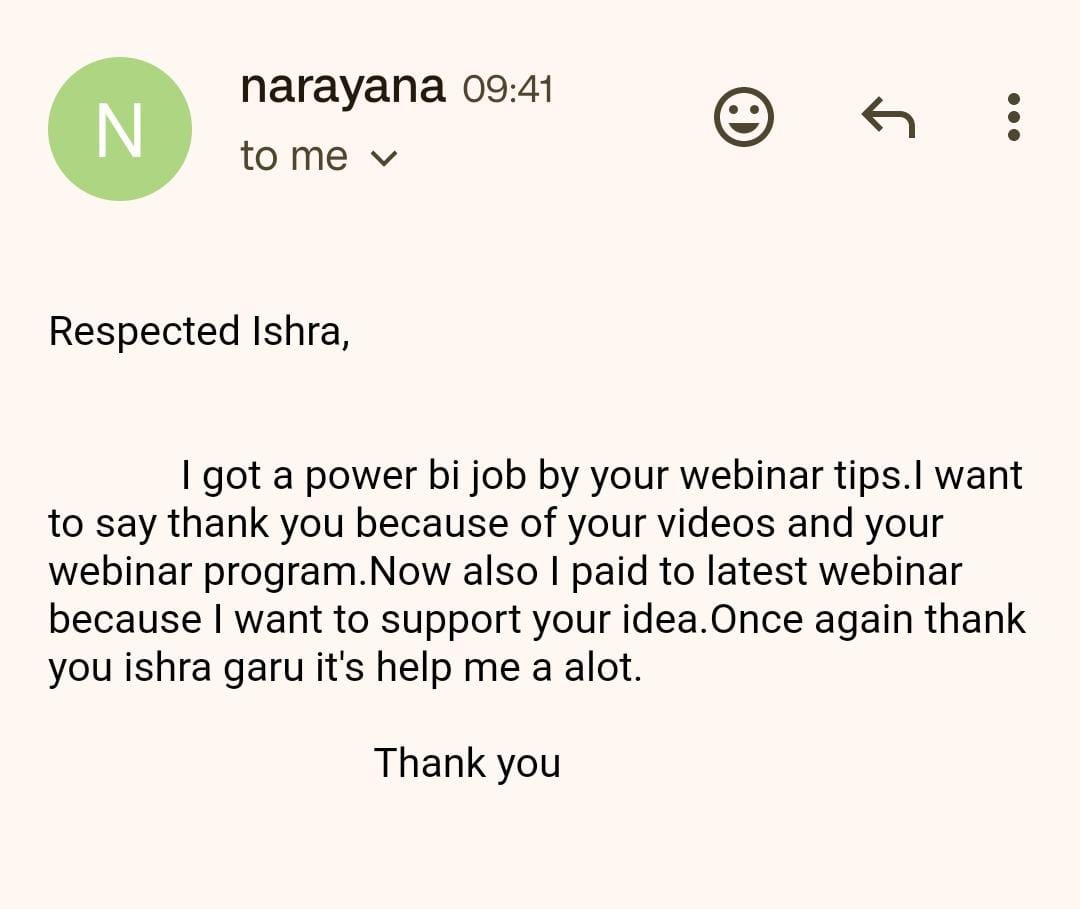Click the words "ishra garu" in last line
Image resolution: width=1080 pixels, height=909 pixels.
coord(212,668)
